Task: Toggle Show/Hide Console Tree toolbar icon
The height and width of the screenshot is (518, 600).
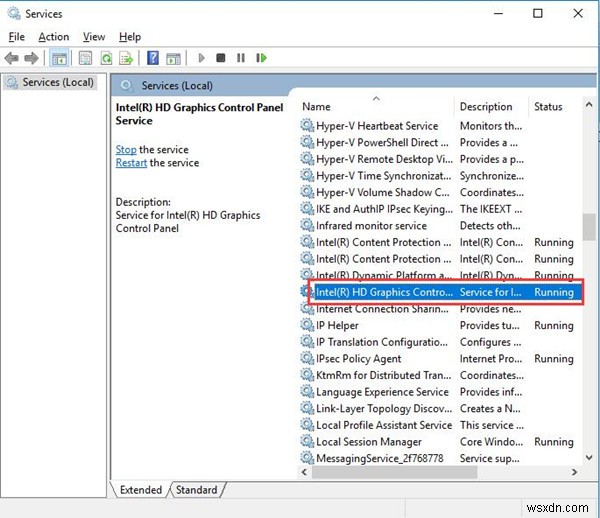Action: tap(59, 58)
